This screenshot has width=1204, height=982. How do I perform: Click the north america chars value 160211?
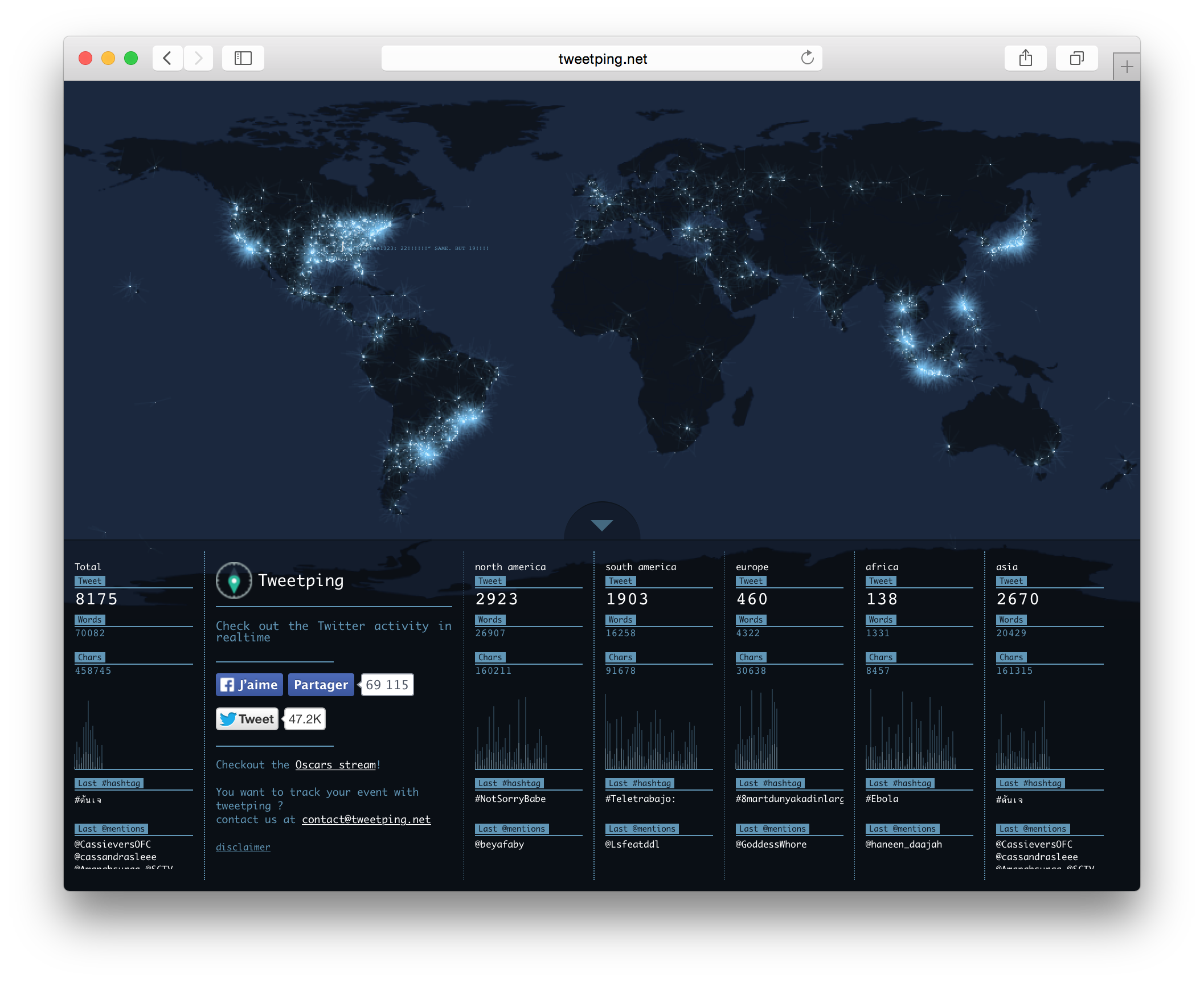point(493,670)
